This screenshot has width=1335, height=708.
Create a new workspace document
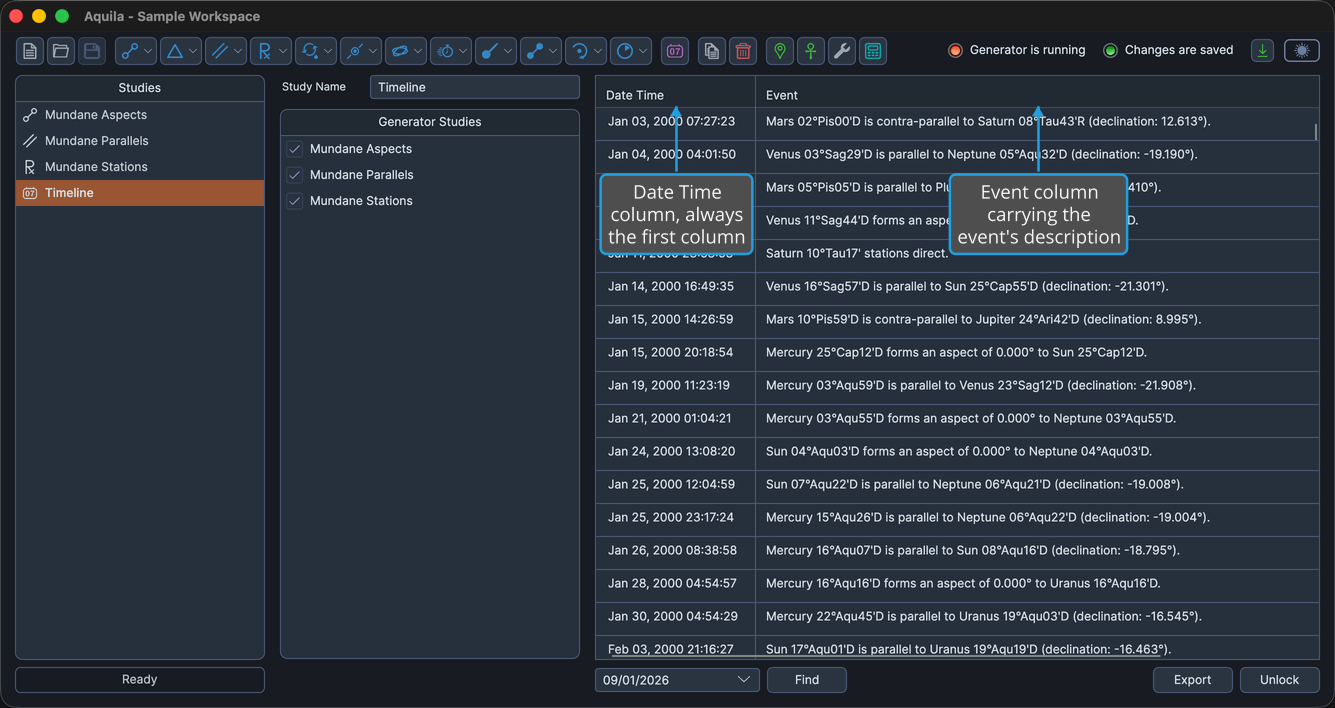(x=30, y=51)
